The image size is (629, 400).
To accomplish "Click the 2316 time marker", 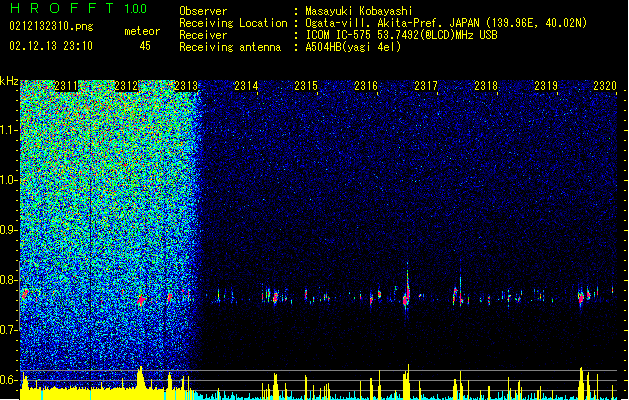I will [366, 86].
